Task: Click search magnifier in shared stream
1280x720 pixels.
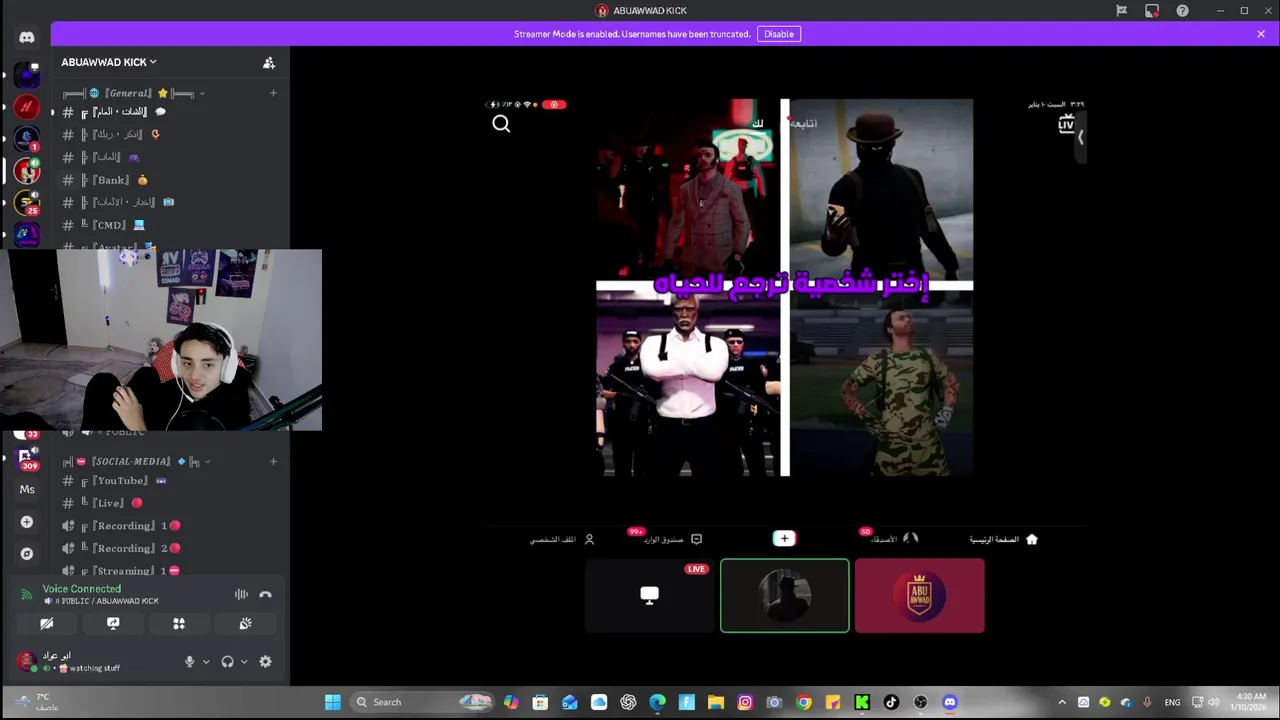Action: [x=501, y=124]
